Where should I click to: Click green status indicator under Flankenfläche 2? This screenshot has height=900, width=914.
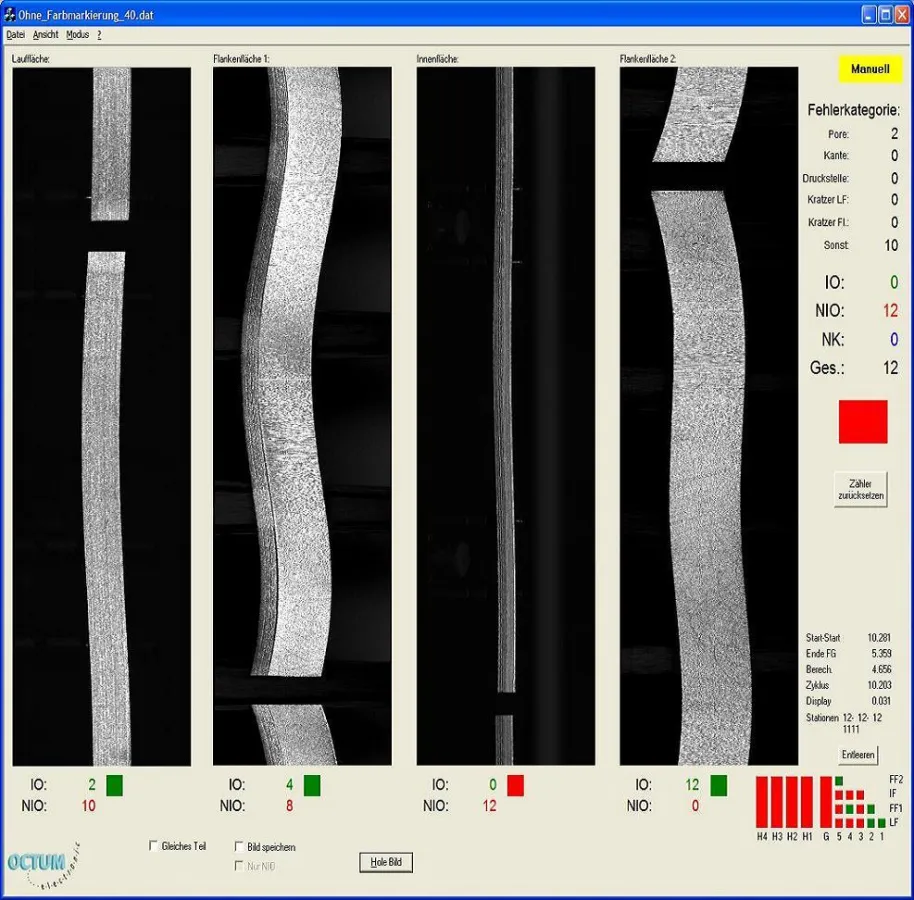[x=718, y=785]
